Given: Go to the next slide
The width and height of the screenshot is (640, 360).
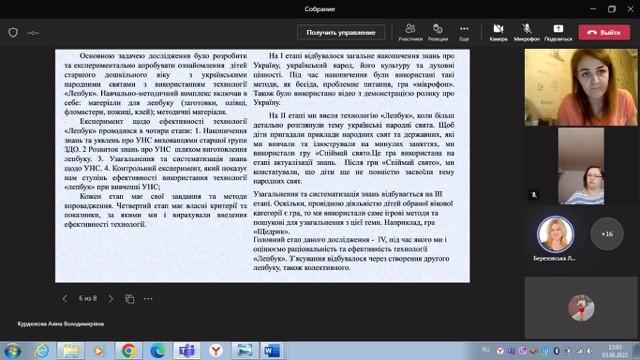Looking at the screenshot, I should tap(111, 299).
